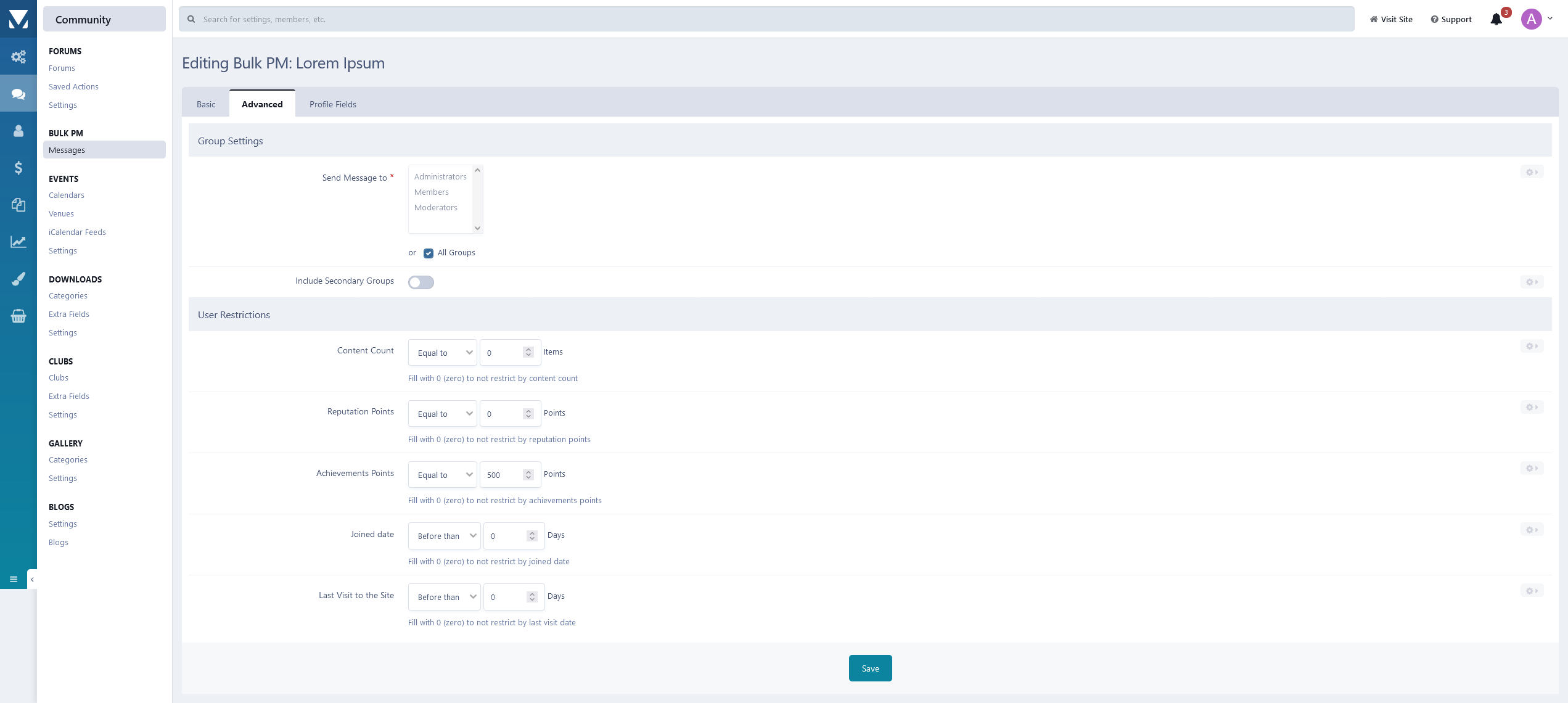Open the System cogs sidebar icon
Screen dimensions: 1568x703
(x=18, y=57)
